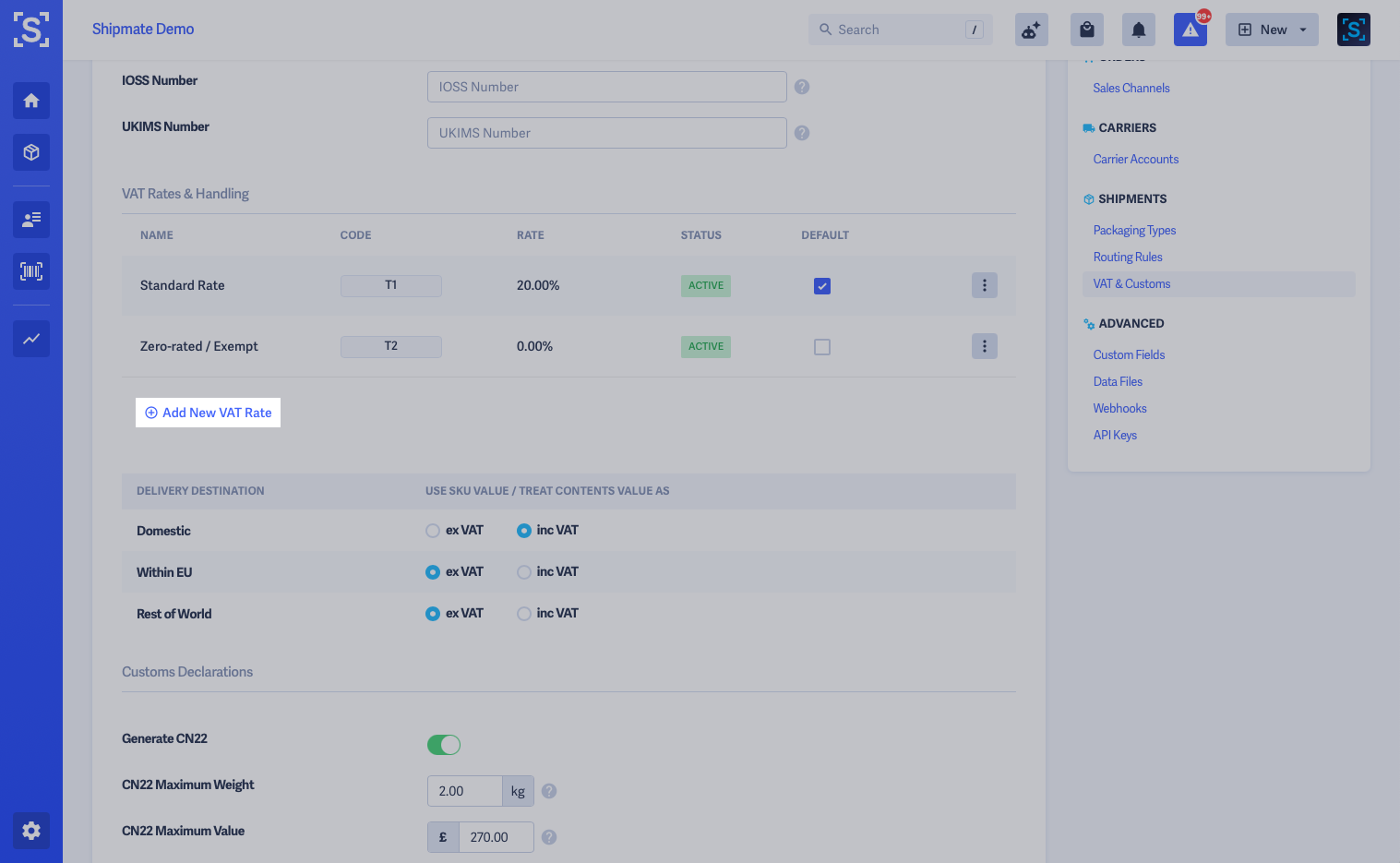Toggle the Generate CN22 switch

[x=444, y=745]
